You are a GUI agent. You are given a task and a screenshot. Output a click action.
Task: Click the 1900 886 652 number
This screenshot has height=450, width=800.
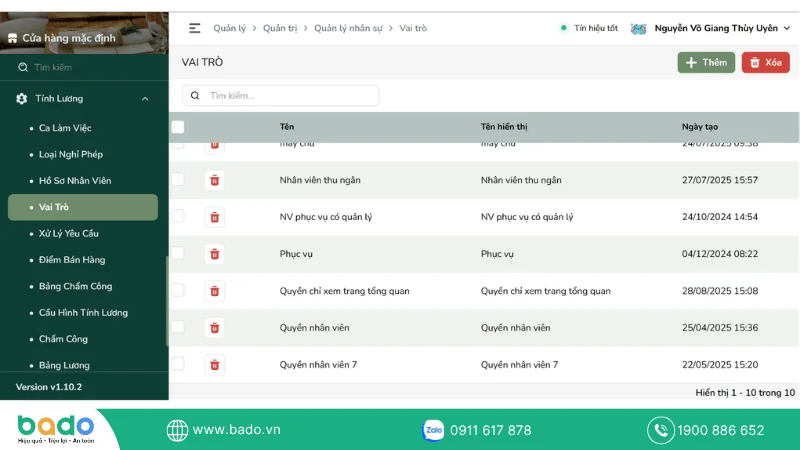[720, 430]
